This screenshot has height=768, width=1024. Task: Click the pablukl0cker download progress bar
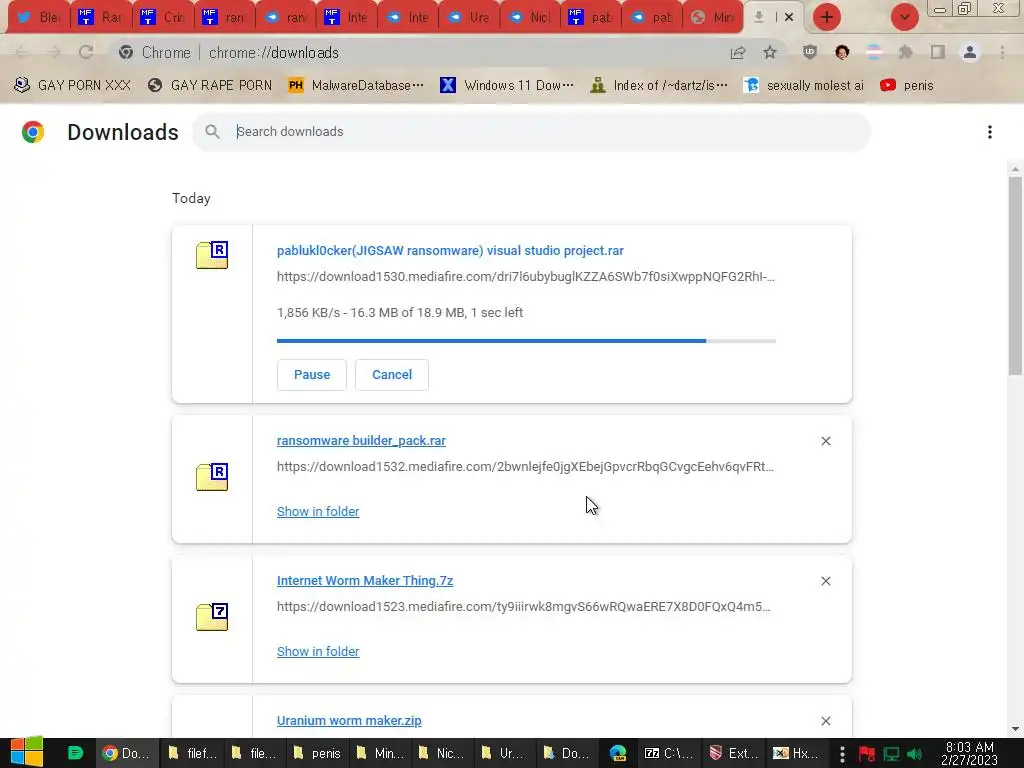pyautogui.click(x=526, y=341)
